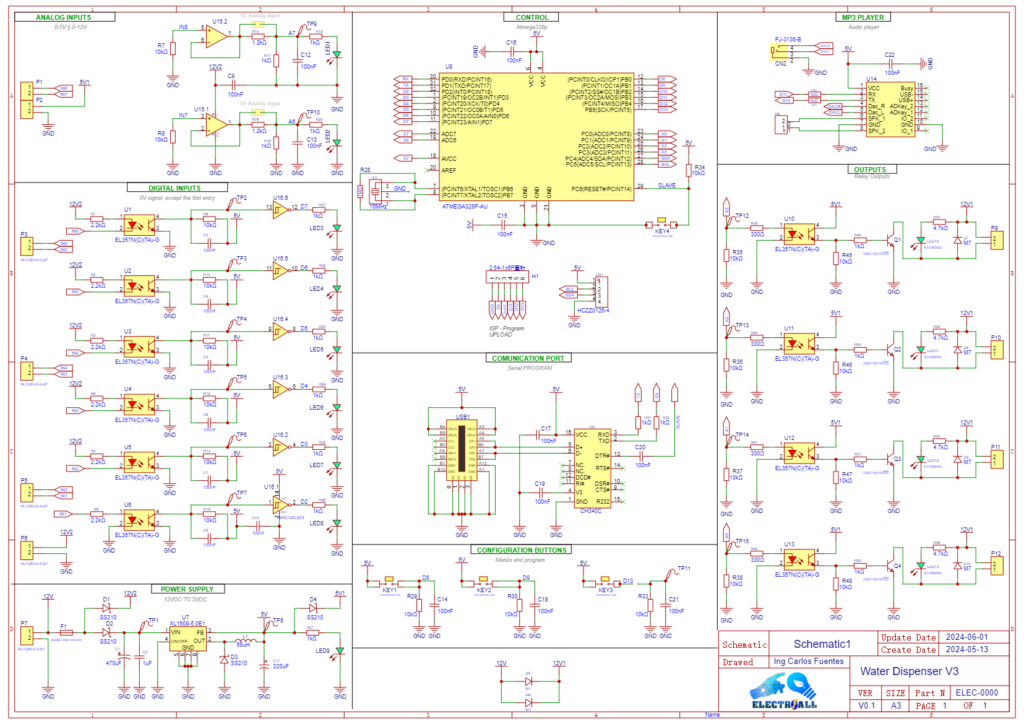Select the CH340C USB-serial chip

coord(591,467)
